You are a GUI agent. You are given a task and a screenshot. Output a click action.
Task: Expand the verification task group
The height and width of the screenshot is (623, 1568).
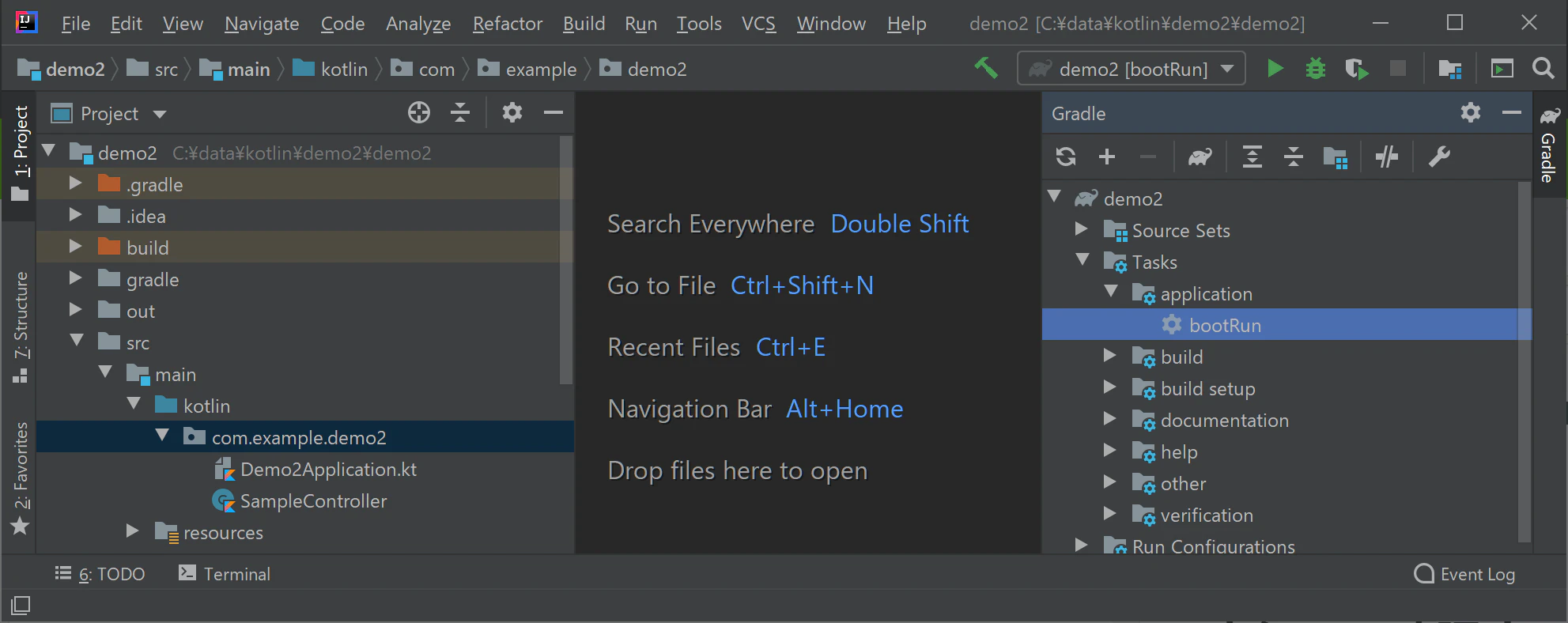point(1110,514)
